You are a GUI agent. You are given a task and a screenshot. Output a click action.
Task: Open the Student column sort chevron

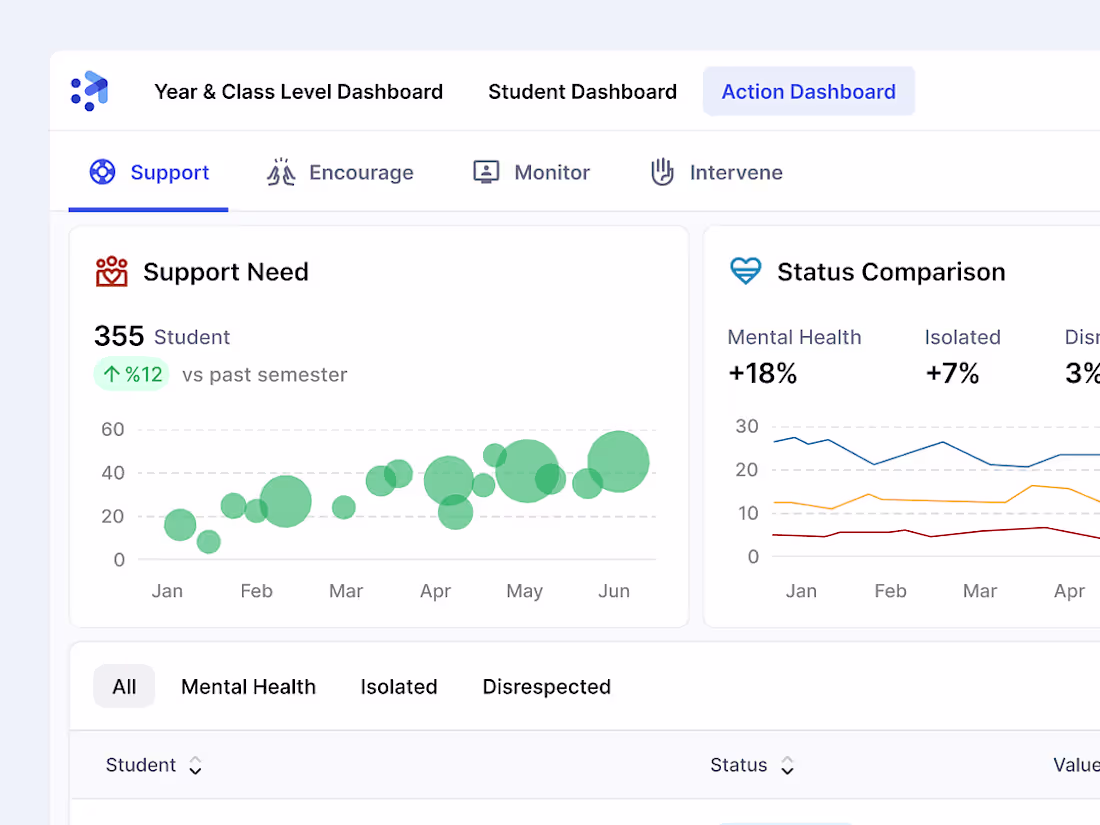(x=195, y=765)
